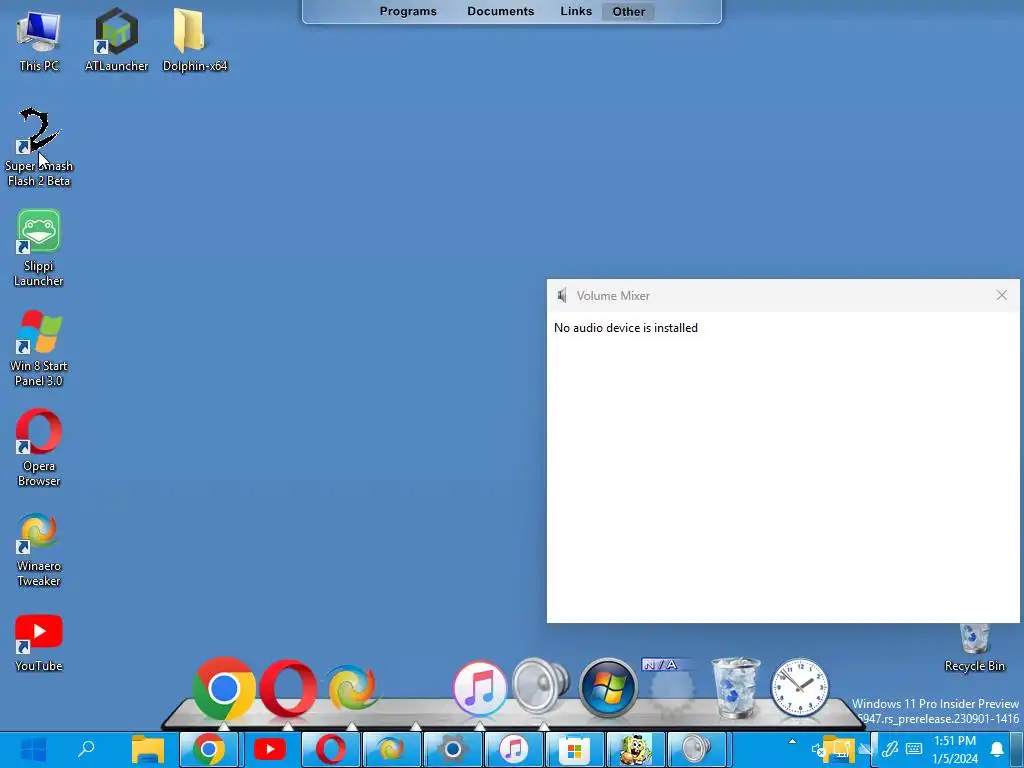Select Win 8 Start Panel 3.0 shortcut
Image resolution: width=1024 pixels, height=768 pixels.
tap(39, 348)
